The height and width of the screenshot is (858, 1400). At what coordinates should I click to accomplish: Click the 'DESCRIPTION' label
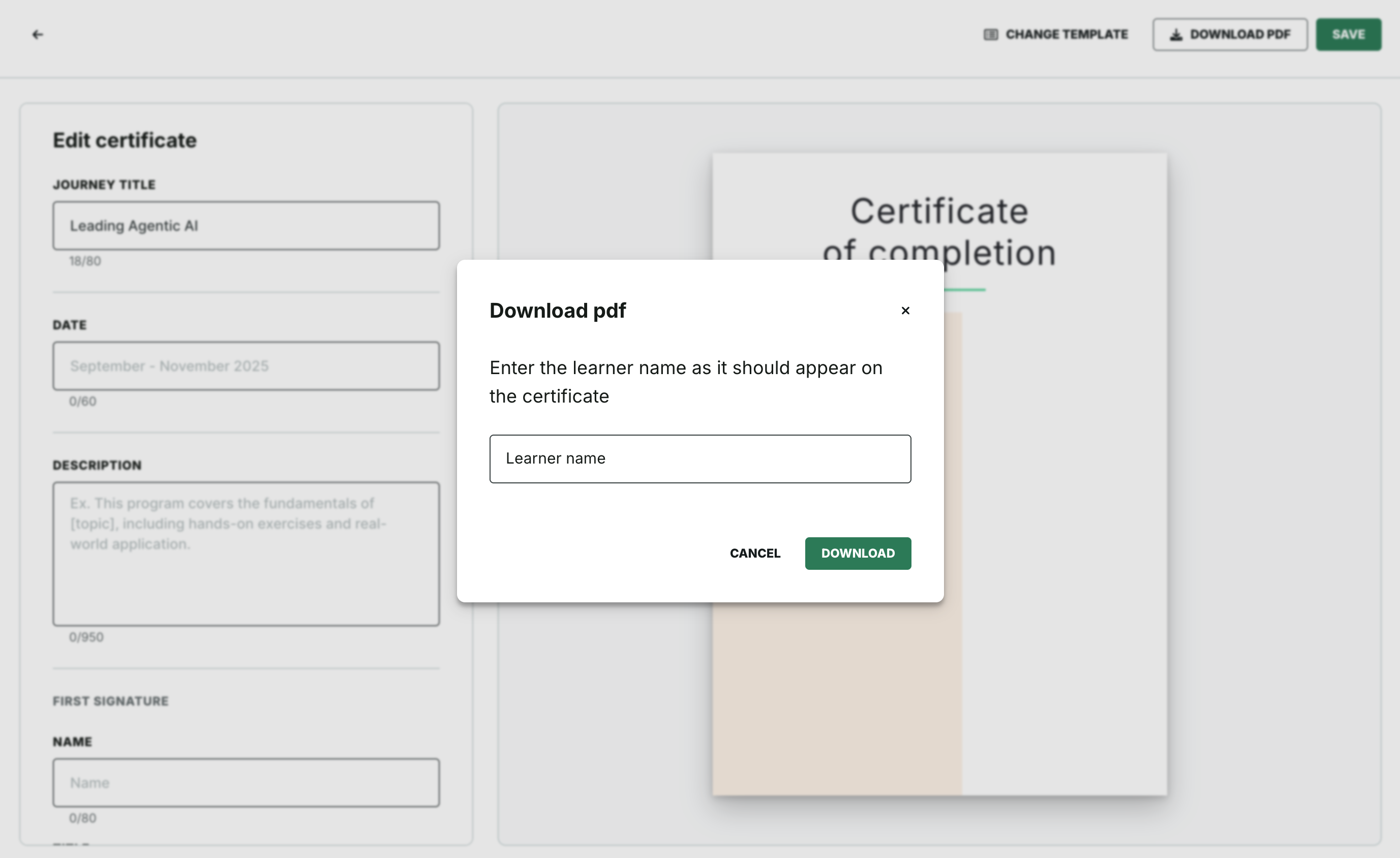(x=97, y=466)
